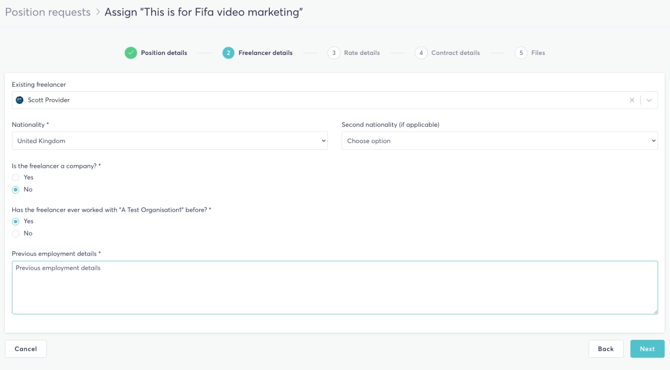This screenshot has height=370, width=670.
Task: Switch to the Rate details step
Action: click(x=361, y=53)
